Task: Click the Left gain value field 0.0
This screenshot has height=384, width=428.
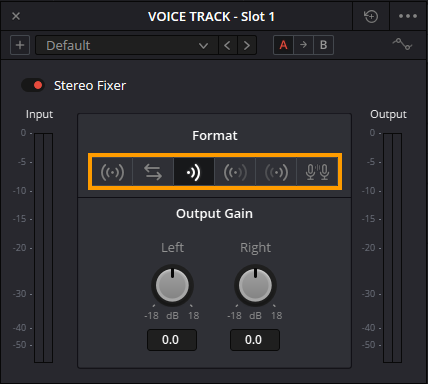Action: point(172,340)
